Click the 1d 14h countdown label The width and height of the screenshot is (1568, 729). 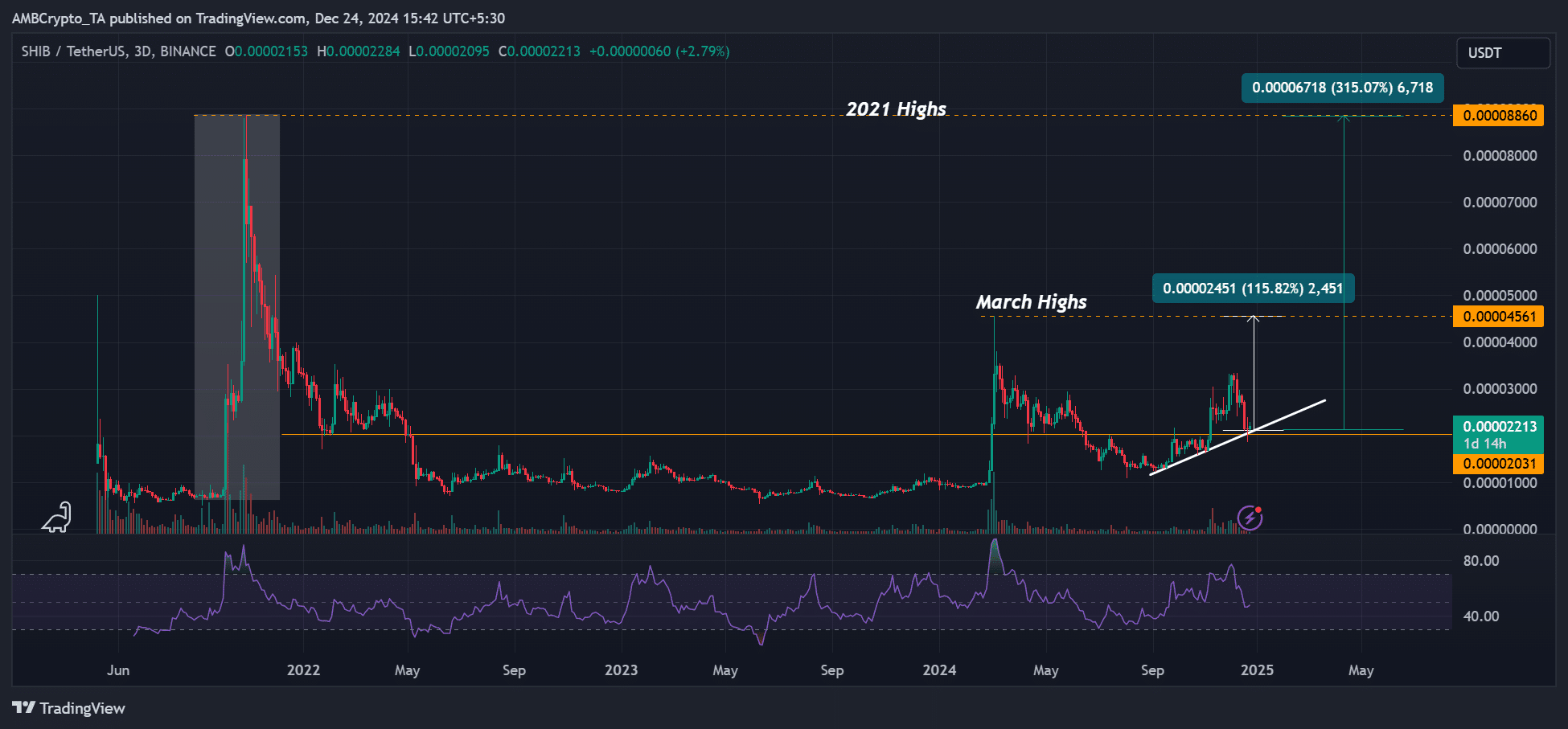[1485, 444]
